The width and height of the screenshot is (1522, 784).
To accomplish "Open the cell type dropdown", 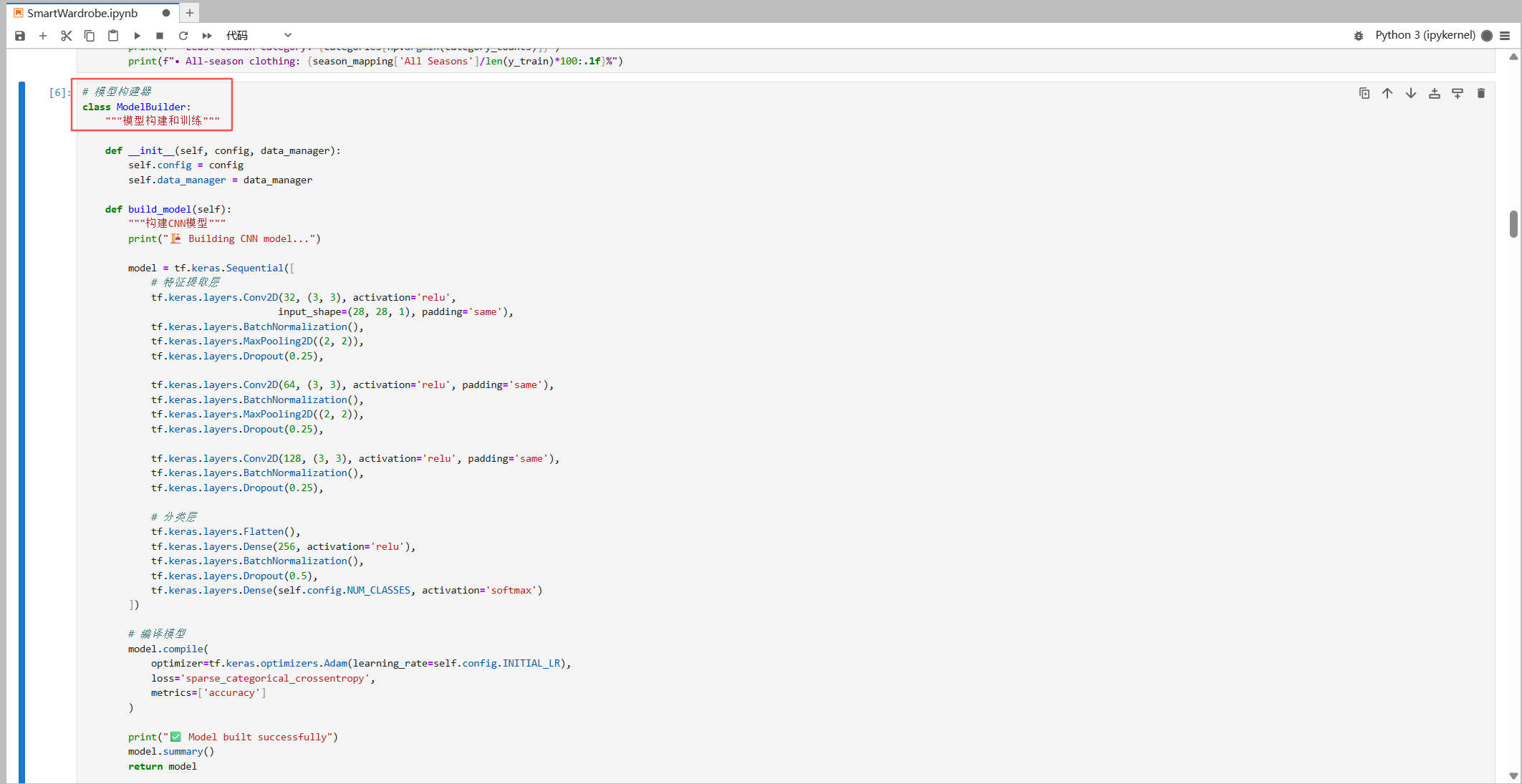I will [x=259, y=36].
